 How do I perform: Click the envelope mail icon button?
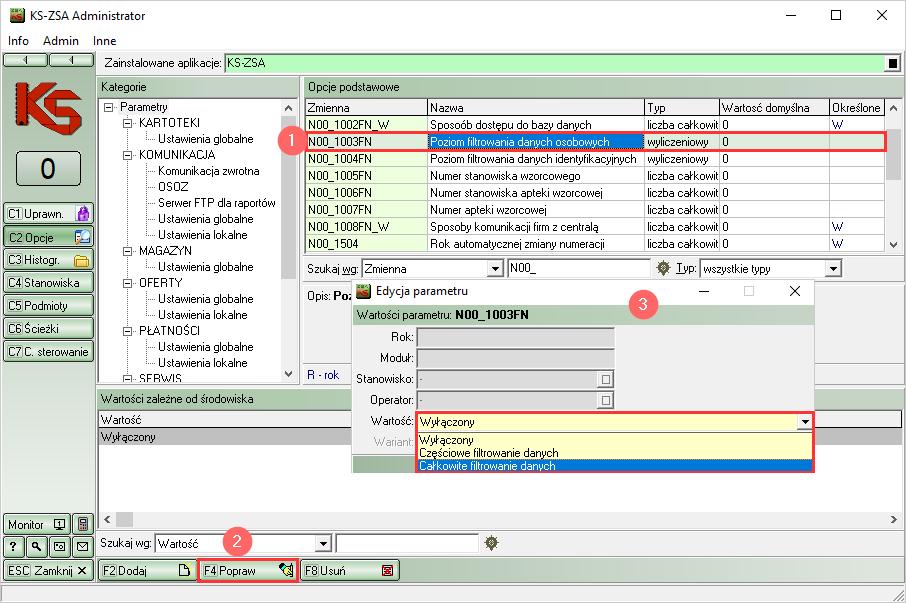tap(83, 546)
